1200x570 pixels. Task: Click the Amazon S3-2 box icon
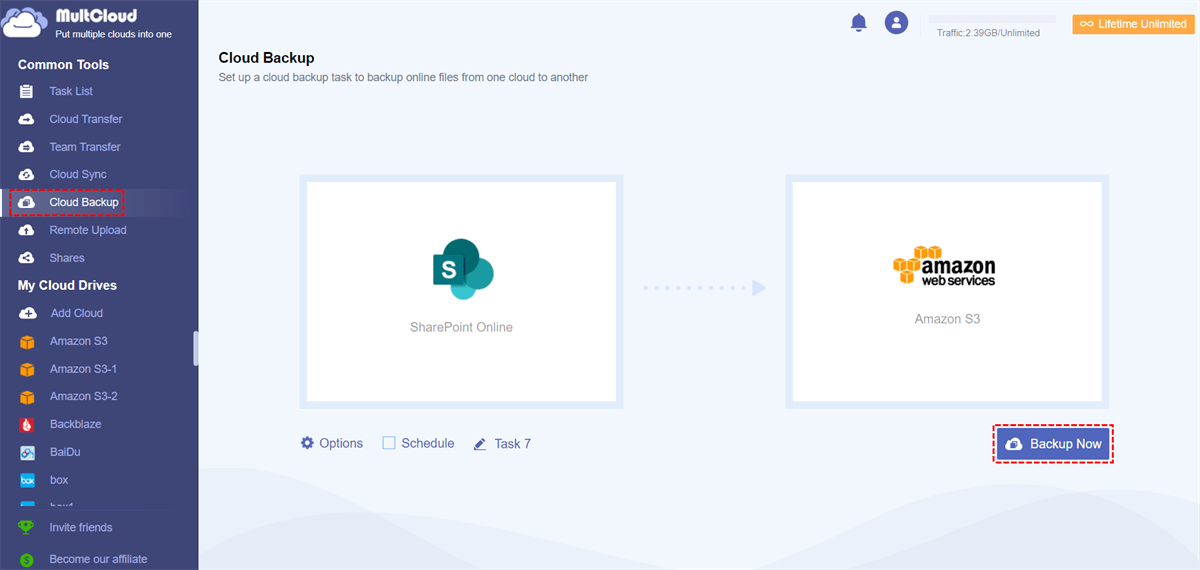click(x=27, y=396)
